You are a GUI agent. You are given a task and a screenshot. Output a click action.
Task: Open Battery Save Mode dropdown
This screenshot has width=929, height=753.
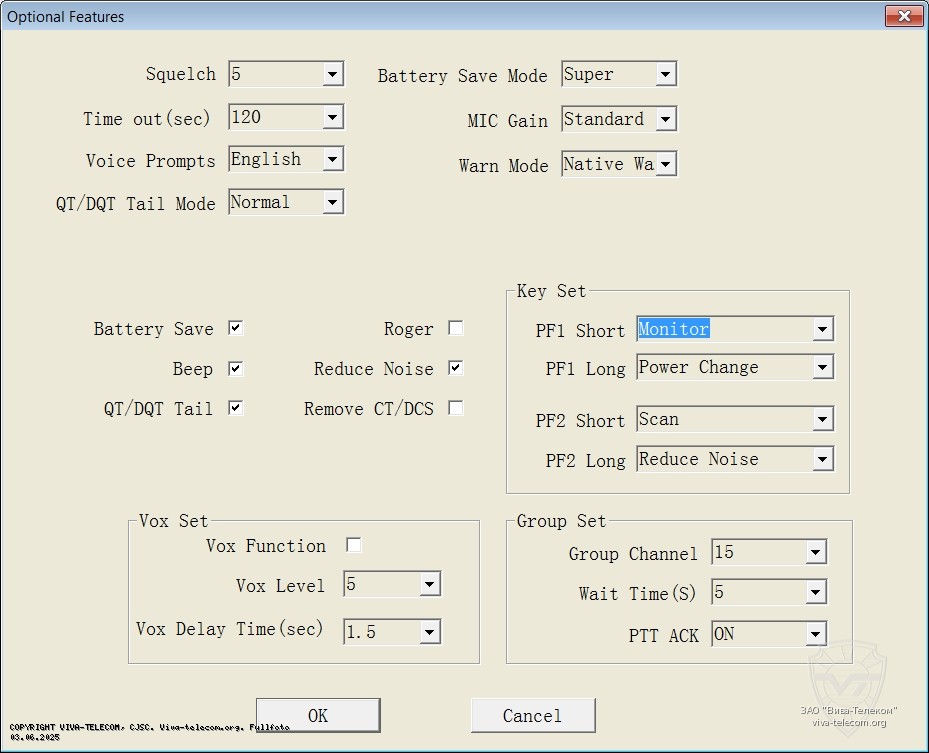[x=666, y=74]
